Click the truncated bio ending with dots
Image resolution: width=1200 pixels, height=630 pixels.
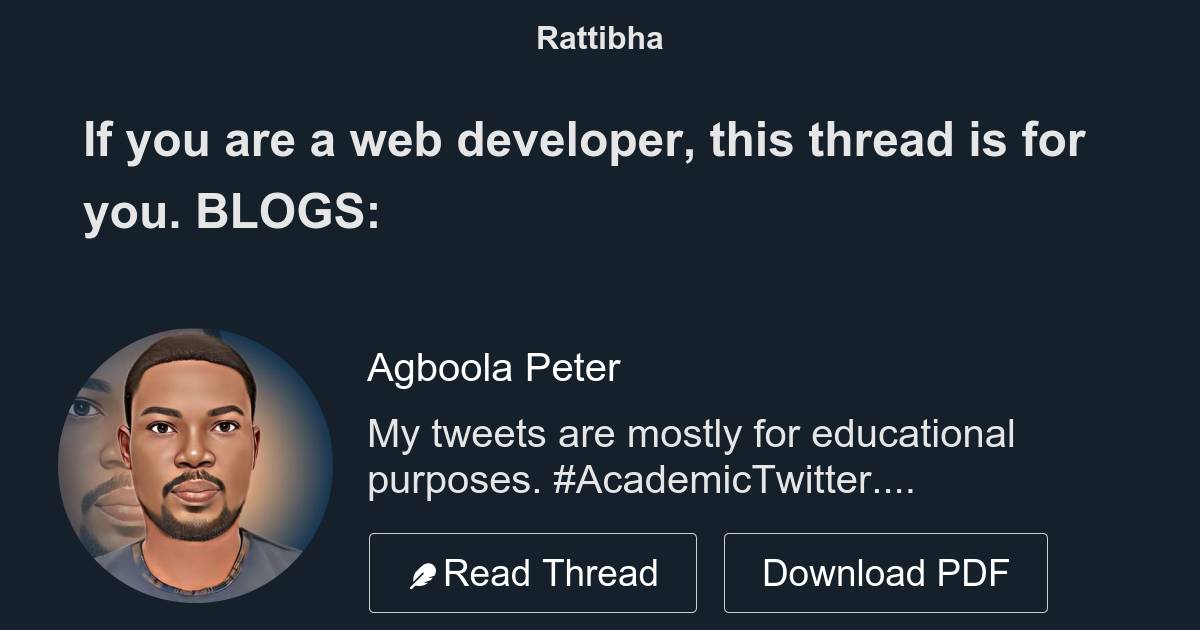640,480
